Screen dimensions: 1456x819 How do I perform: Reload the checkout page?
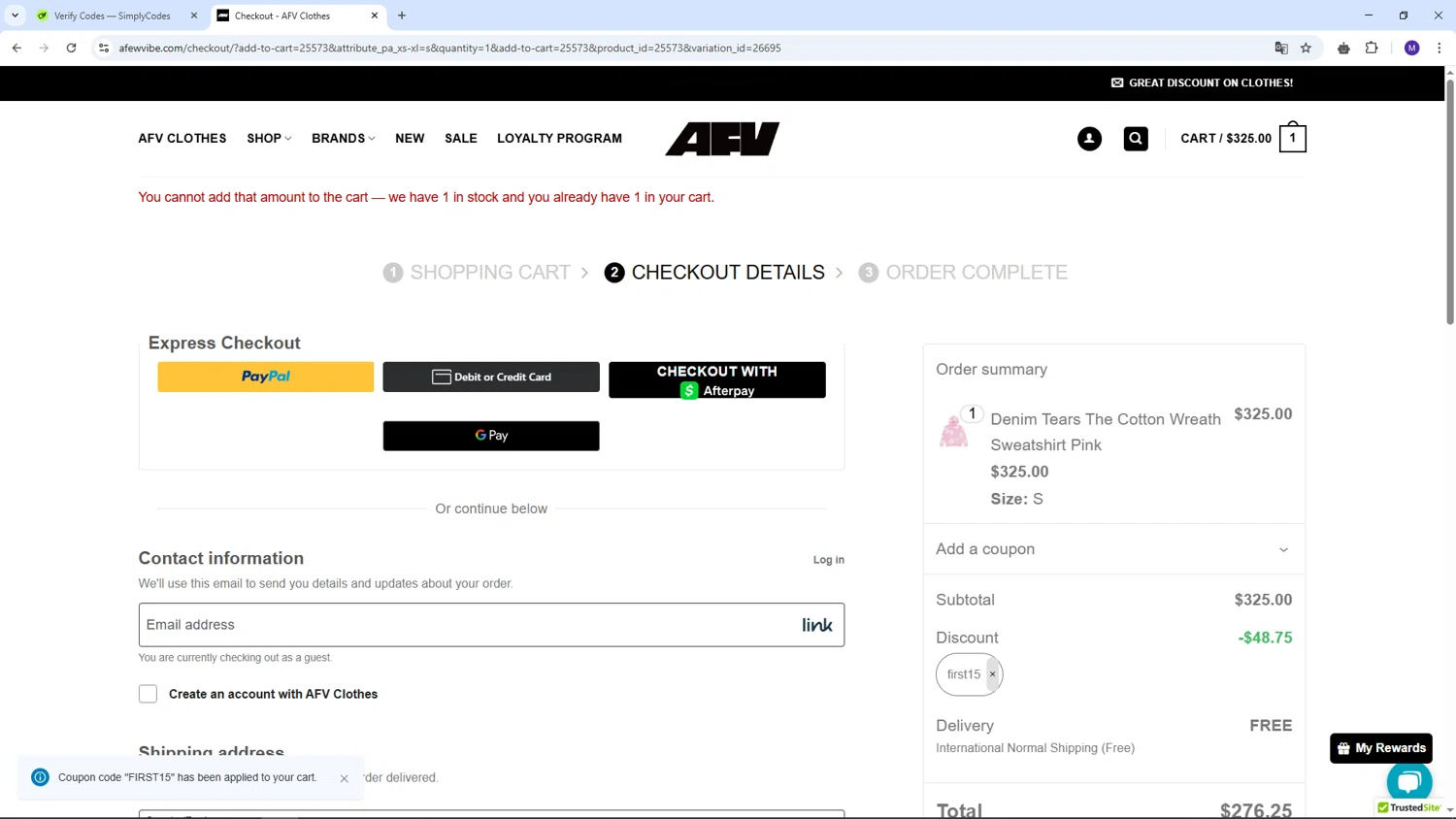(71, 48)
